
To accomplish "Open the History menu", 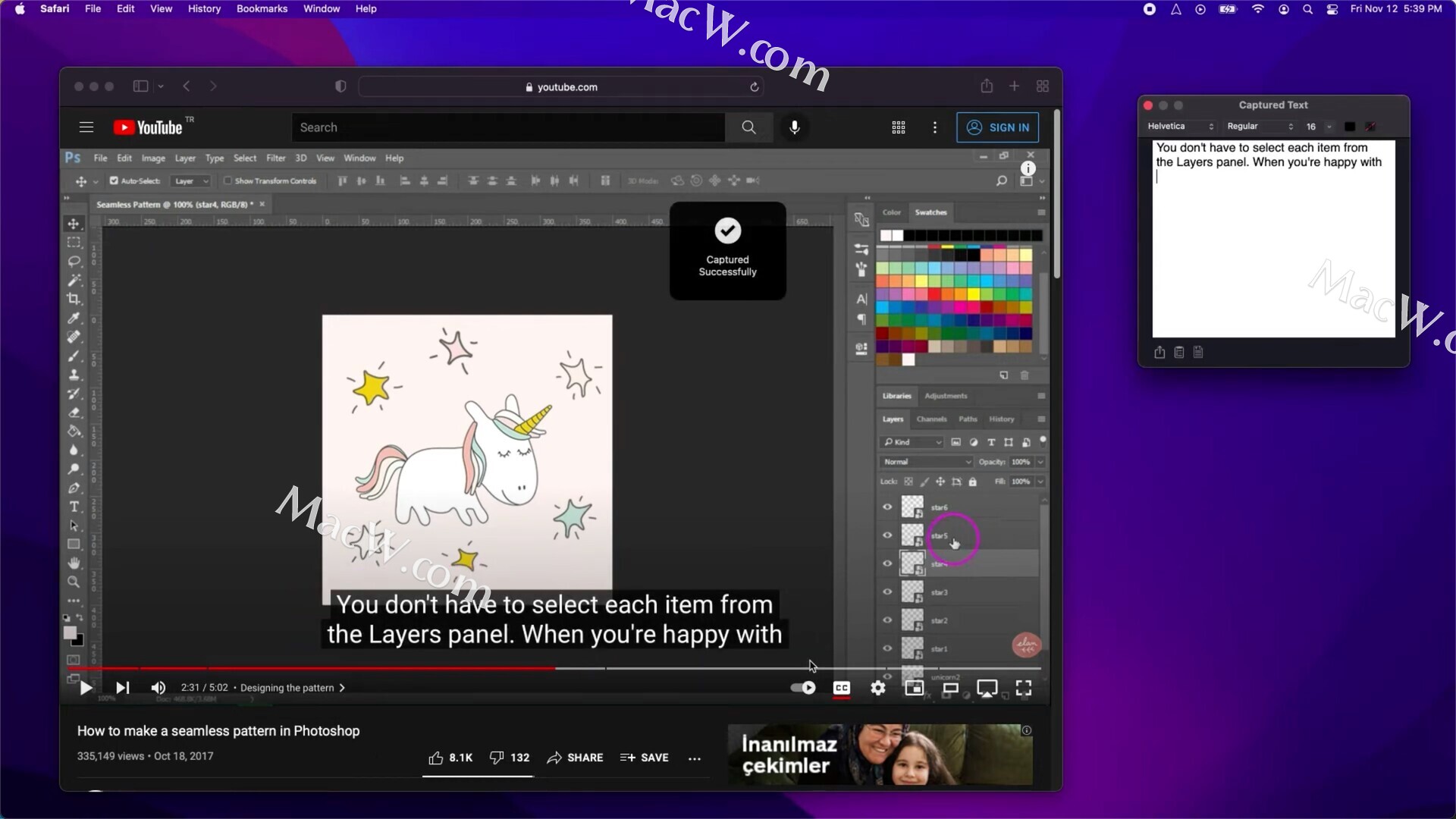I will [204, 9].
